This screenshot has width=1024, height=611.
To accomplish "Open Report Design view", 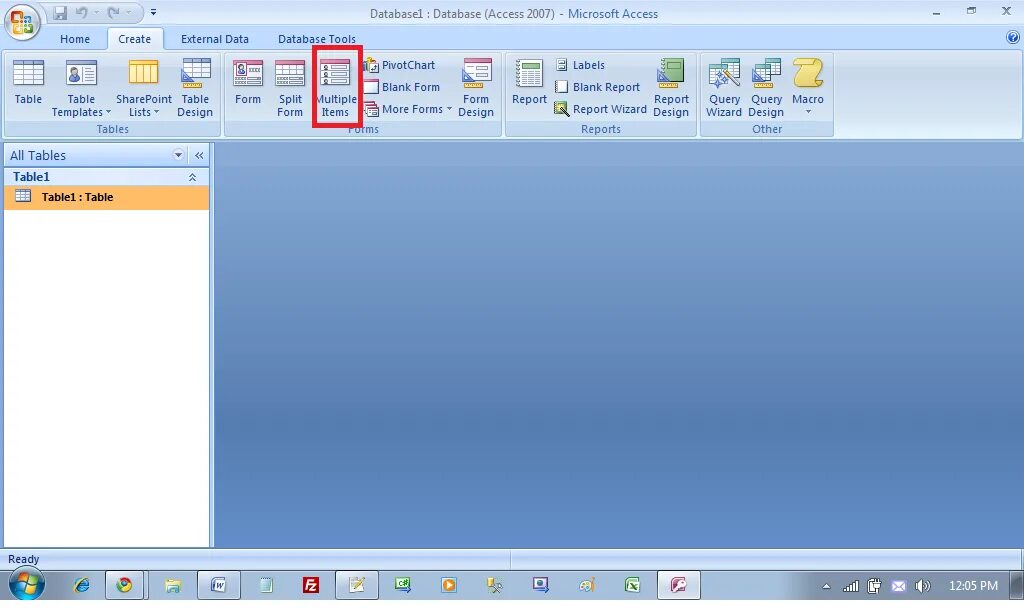I will coord(671,88).
